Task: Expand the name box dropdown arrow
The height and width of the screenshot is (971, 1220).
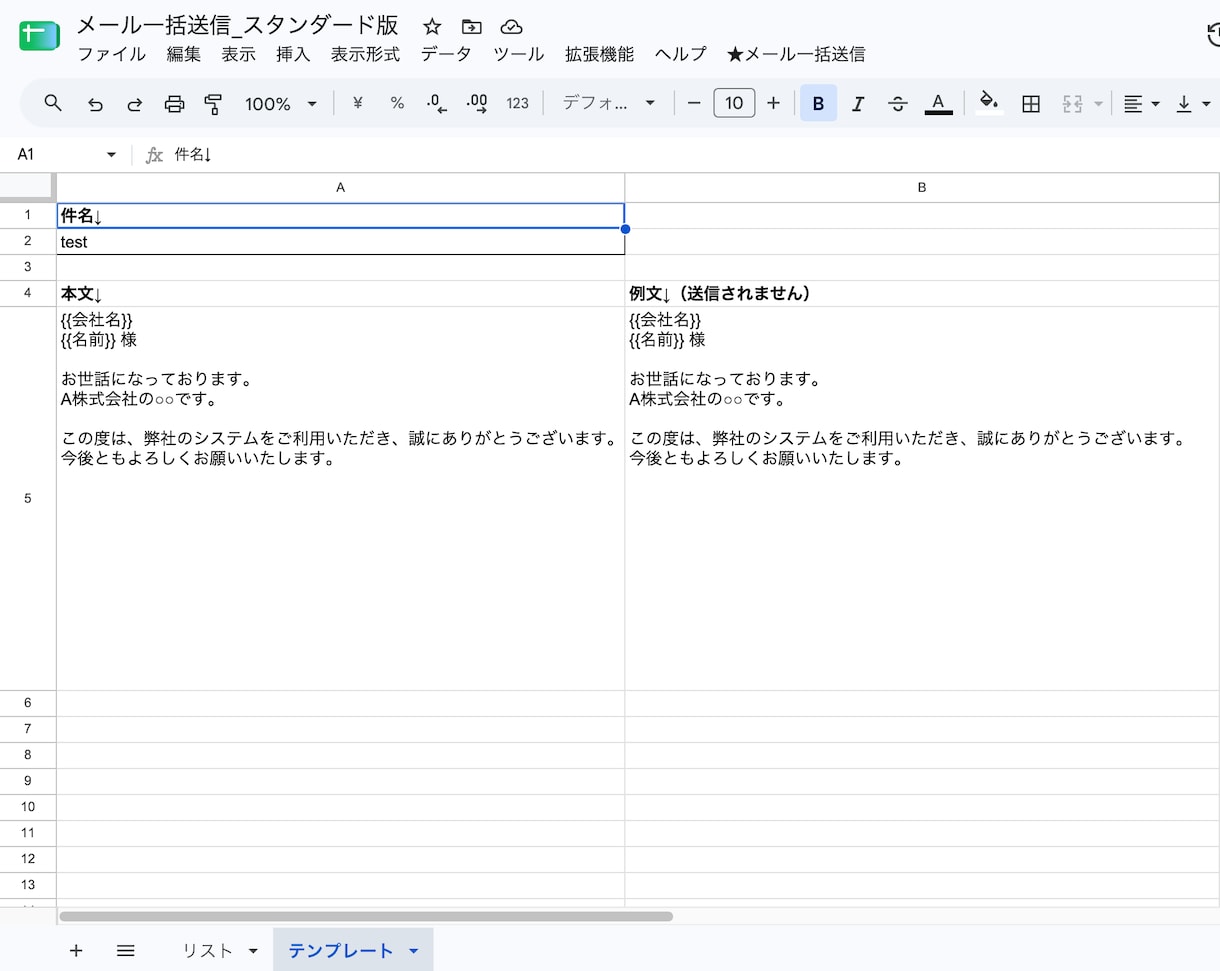Action: pyautogui.click(x=111, y=155)
